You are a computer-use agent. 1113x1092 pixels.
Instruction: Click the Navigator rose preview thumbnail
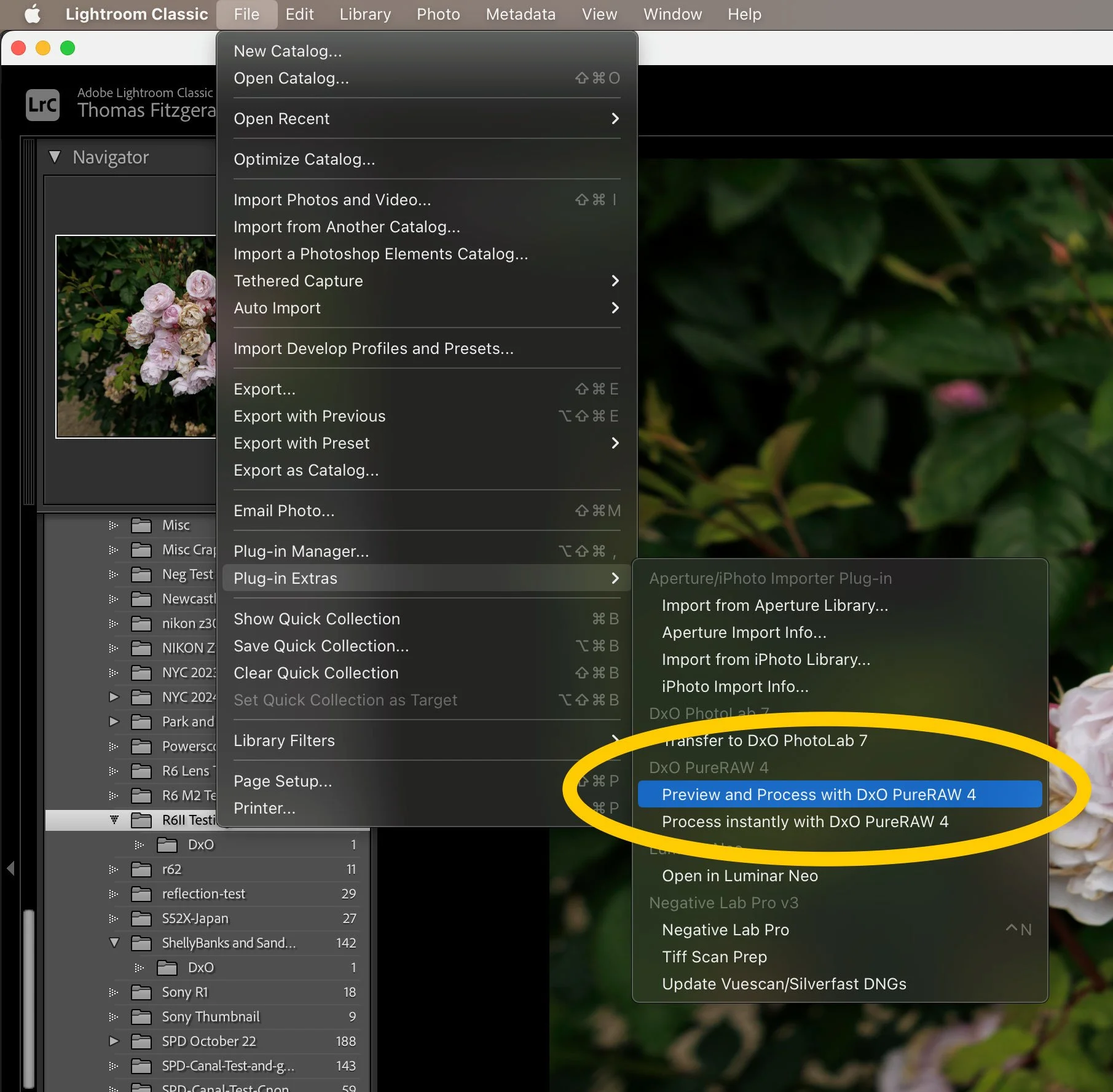136,337
